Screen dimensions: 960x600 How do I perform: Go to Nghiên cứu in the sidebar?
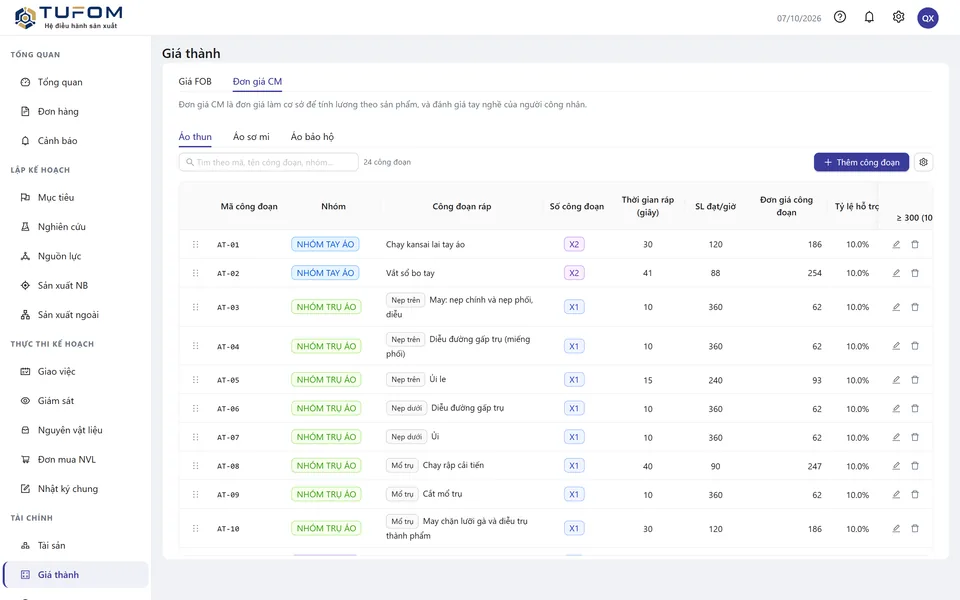(x=75, y=227)
